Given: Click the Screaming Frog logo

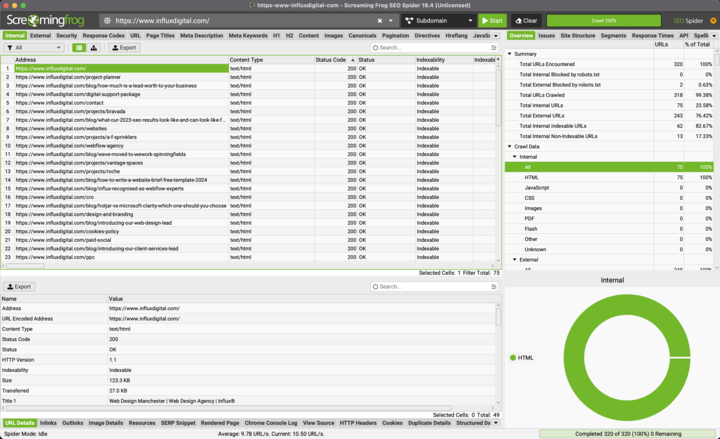Looking at the screenshot, I should [45, 20].
